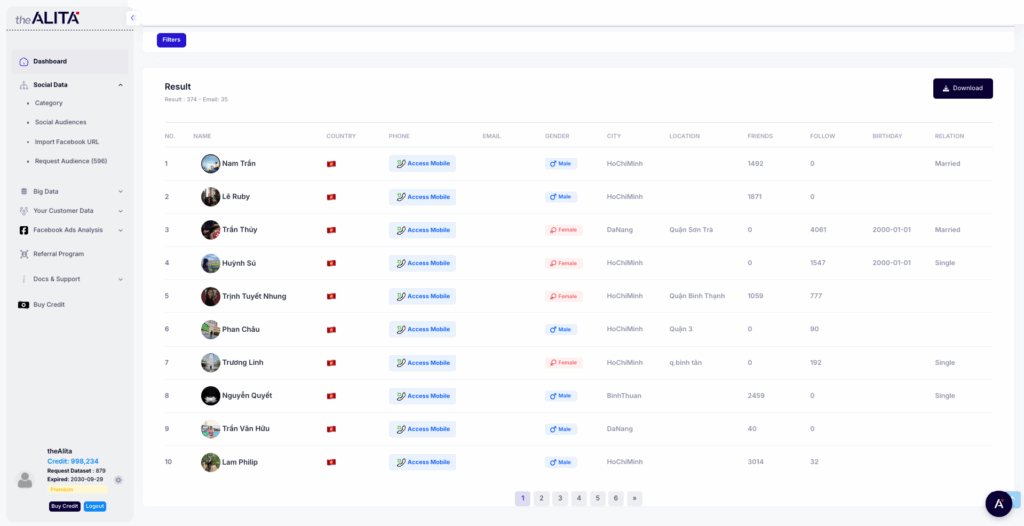Click the Buy Credit wallet icon in menu
Image resolution: width=1024 pixels, height=526 pixels.
click(24, 304)
